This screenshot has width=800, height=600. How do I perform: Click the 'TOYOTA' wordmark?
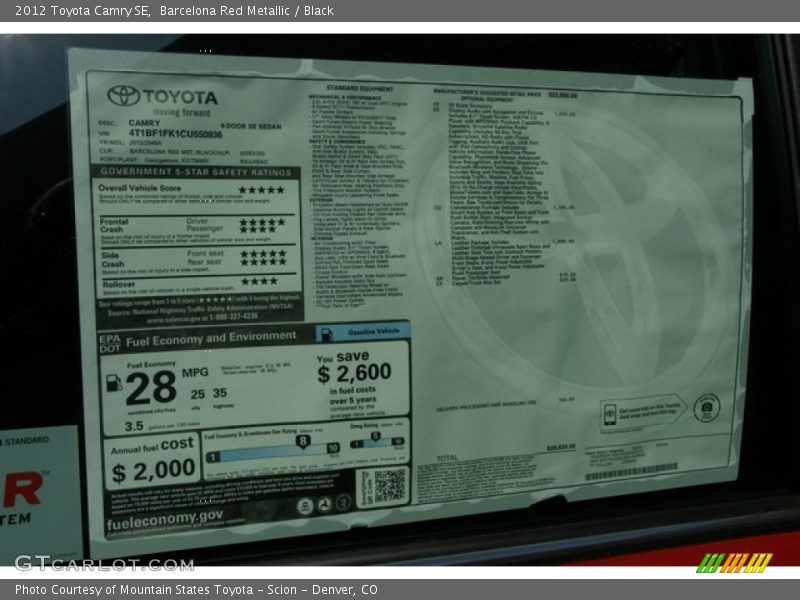point(180,97)
